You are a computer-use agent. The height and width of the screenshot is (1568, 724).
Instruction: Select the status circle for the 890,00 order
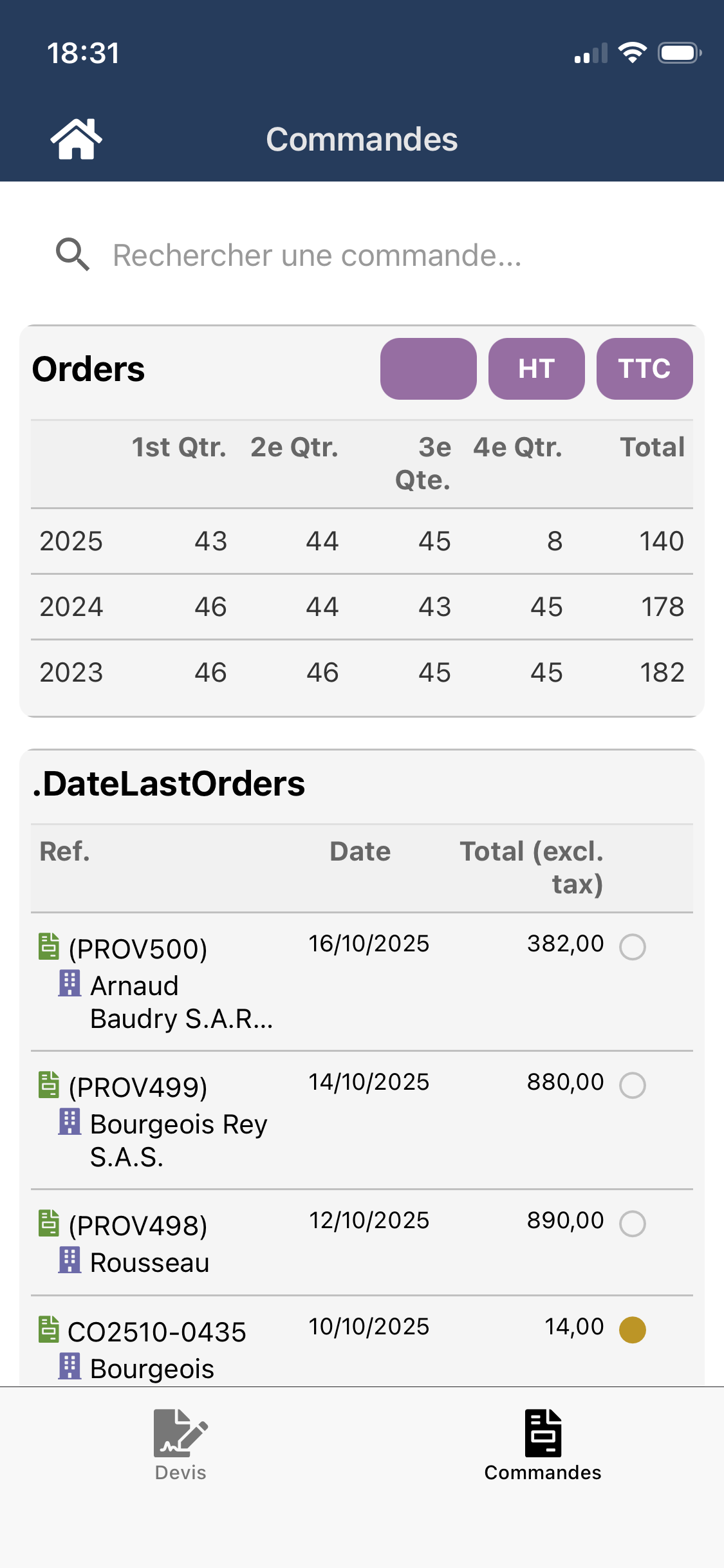pos(632,1224)
